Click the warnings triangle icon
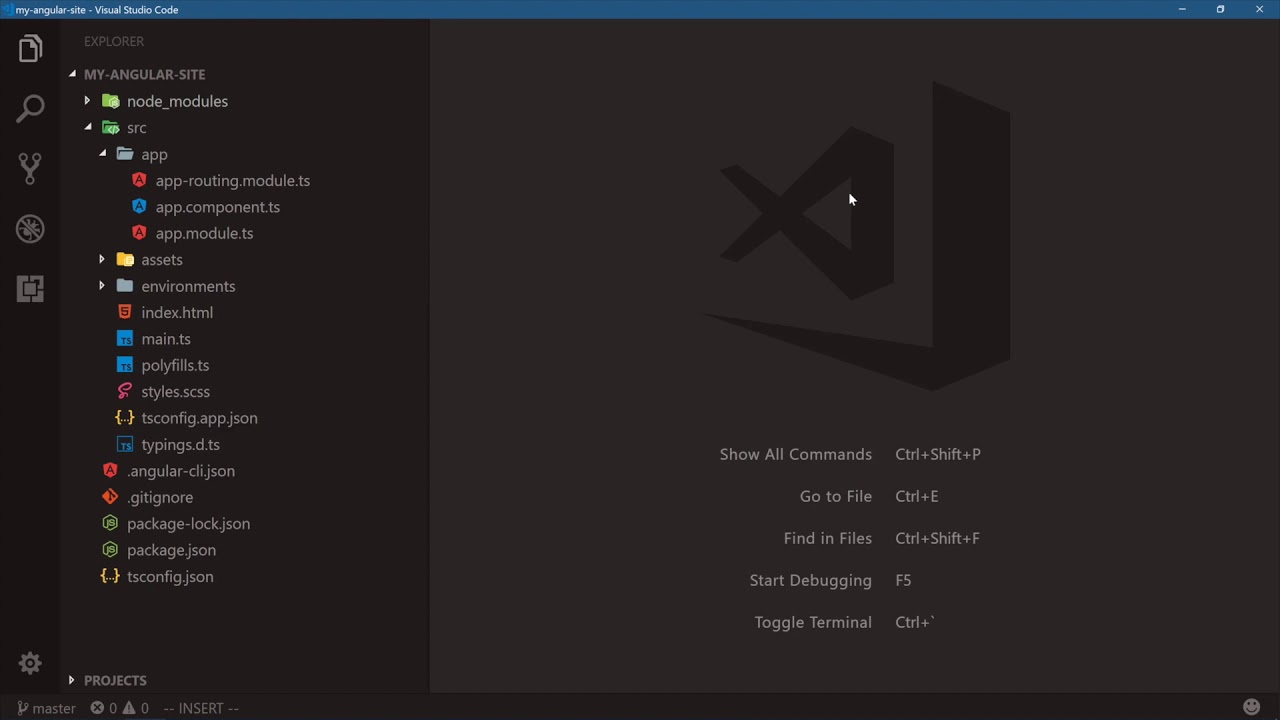The width and height of the screenshot is (1280, 720). coord(129,708)
